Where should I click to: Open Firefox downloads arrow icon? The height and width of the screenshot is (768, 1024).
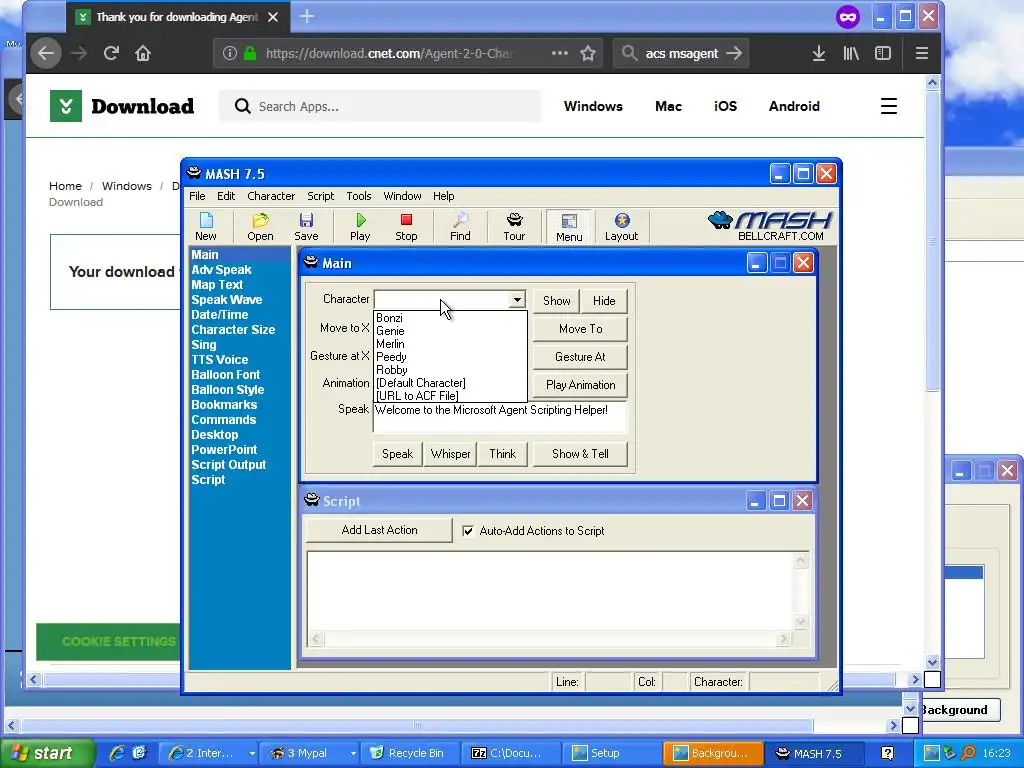pyautogui.click(x=818, y=53)
